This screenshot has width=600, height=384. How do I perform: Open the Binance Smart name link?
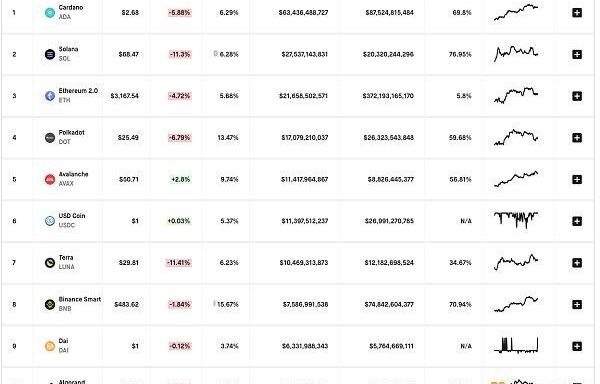click(80, 299)
